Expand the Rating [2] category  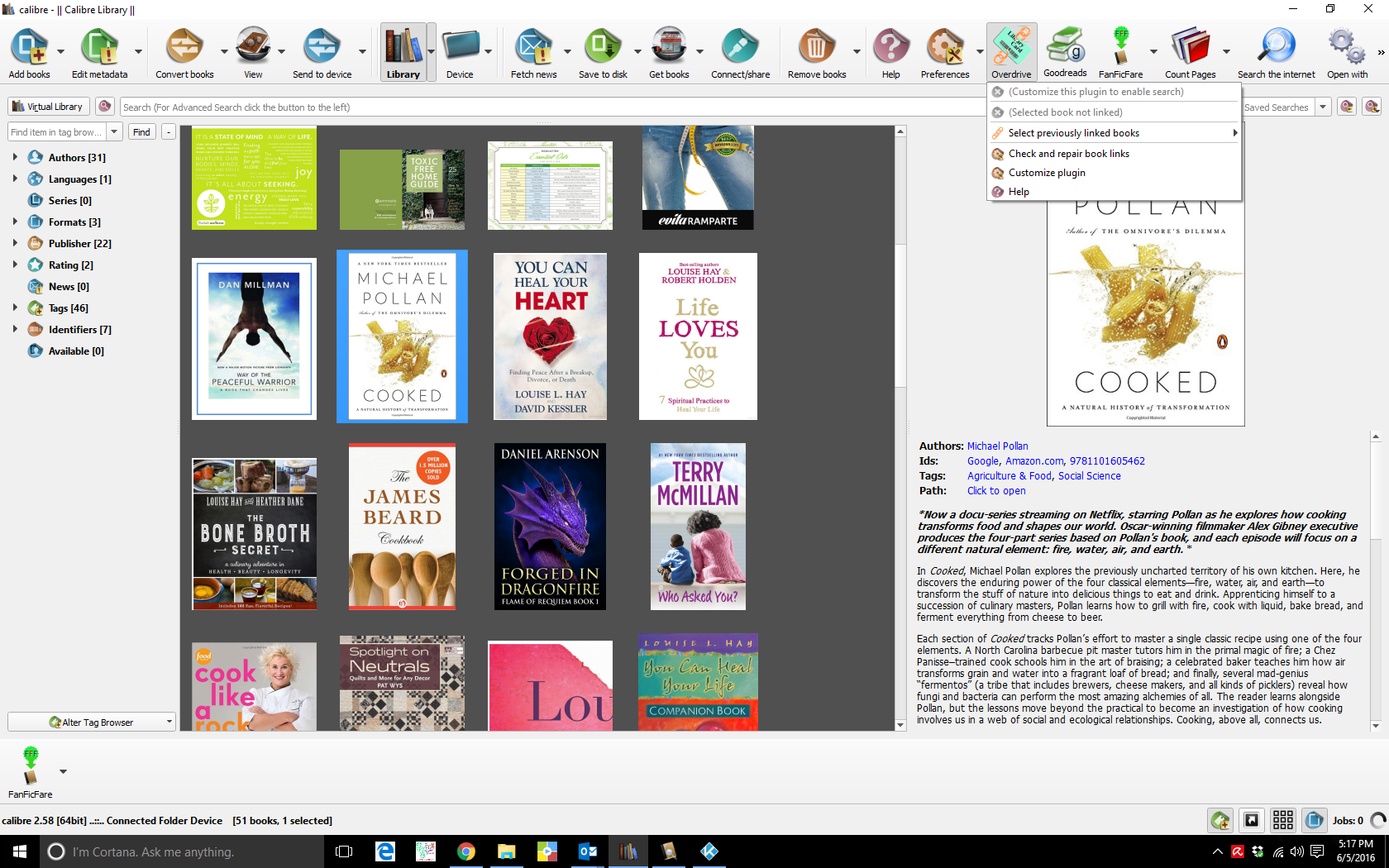(x=15, y=265)
